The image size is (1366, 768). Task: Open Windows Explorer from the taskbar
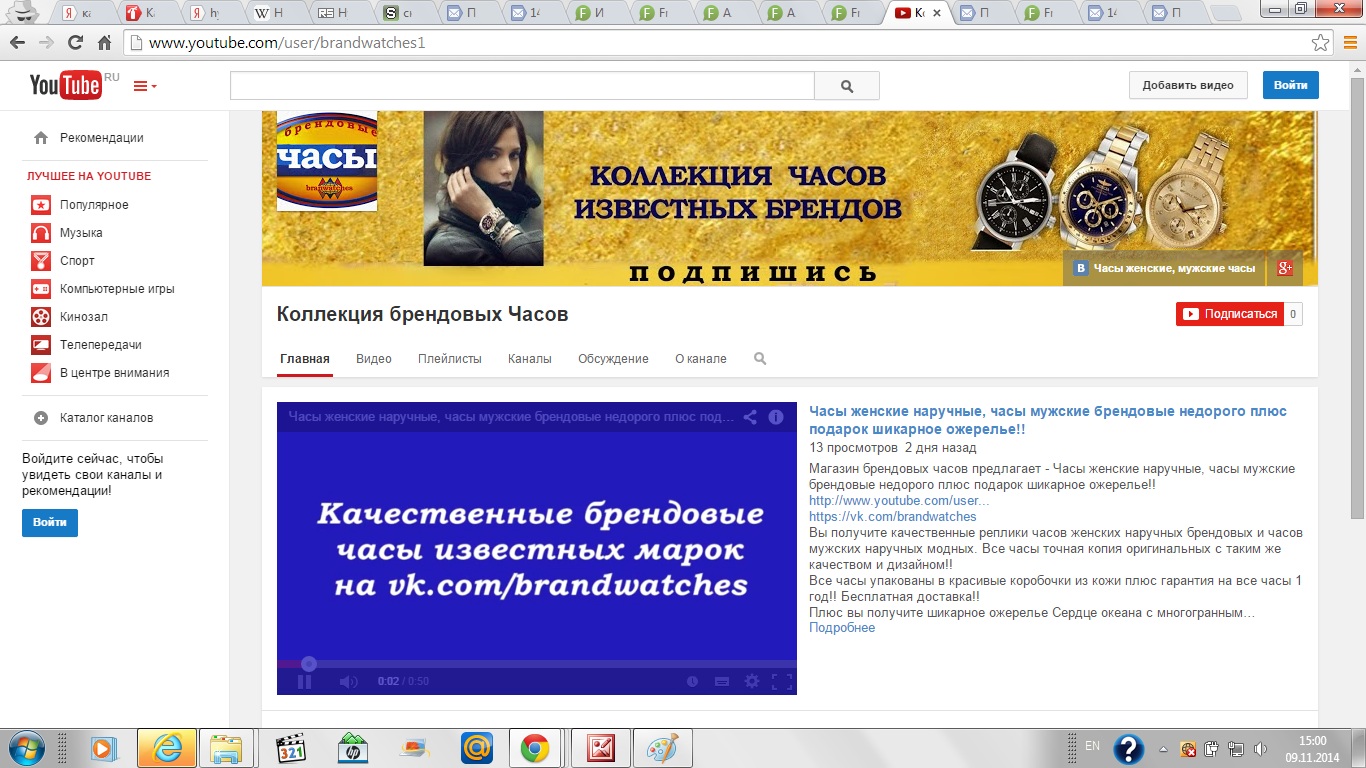[x=227, y=747]
